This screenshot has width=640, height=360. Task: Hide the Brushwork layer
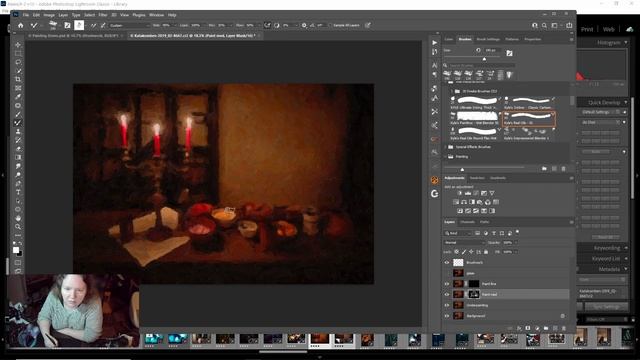tap(447, 263)
